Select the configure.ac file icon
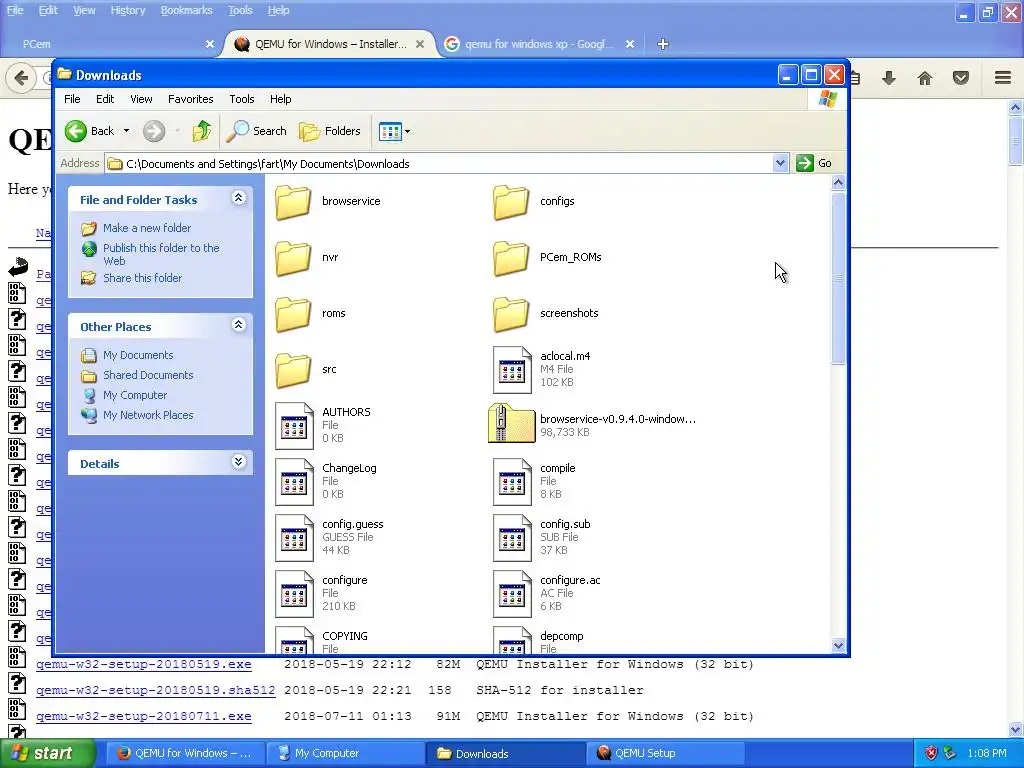This screenshot has height=768, width=1024. tap(512, 594)
